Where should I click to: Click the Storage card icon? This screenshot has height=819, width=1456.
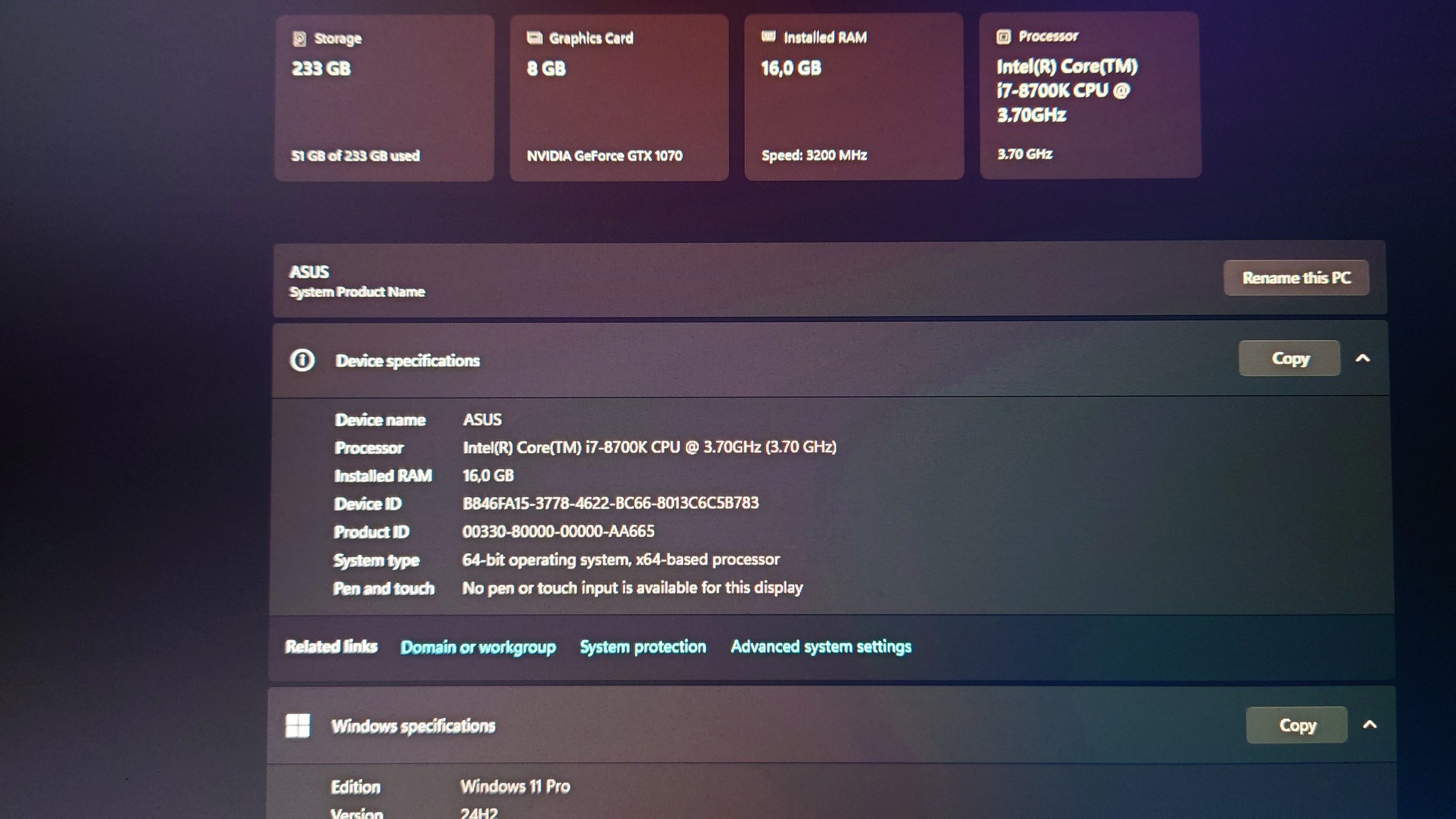tap(299, 38)
